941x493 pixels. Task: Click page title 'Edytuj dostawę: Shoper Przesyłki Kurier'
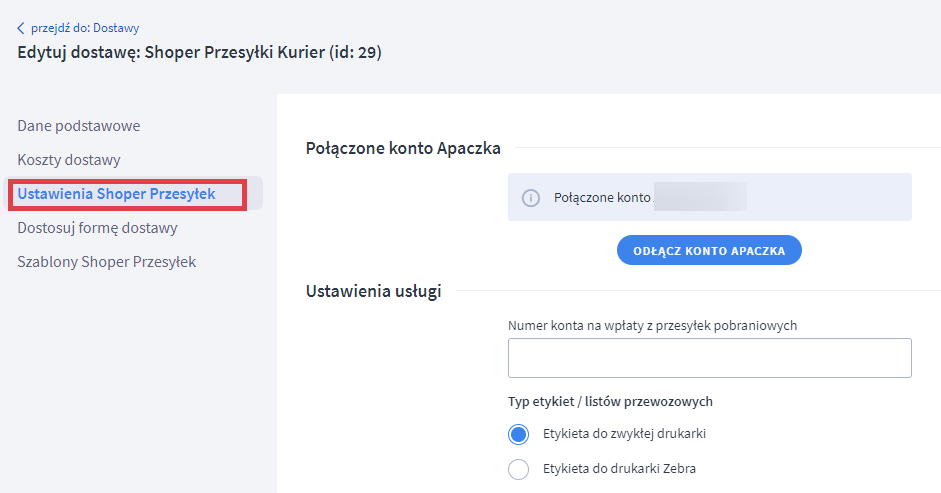[x=199, y=52]
